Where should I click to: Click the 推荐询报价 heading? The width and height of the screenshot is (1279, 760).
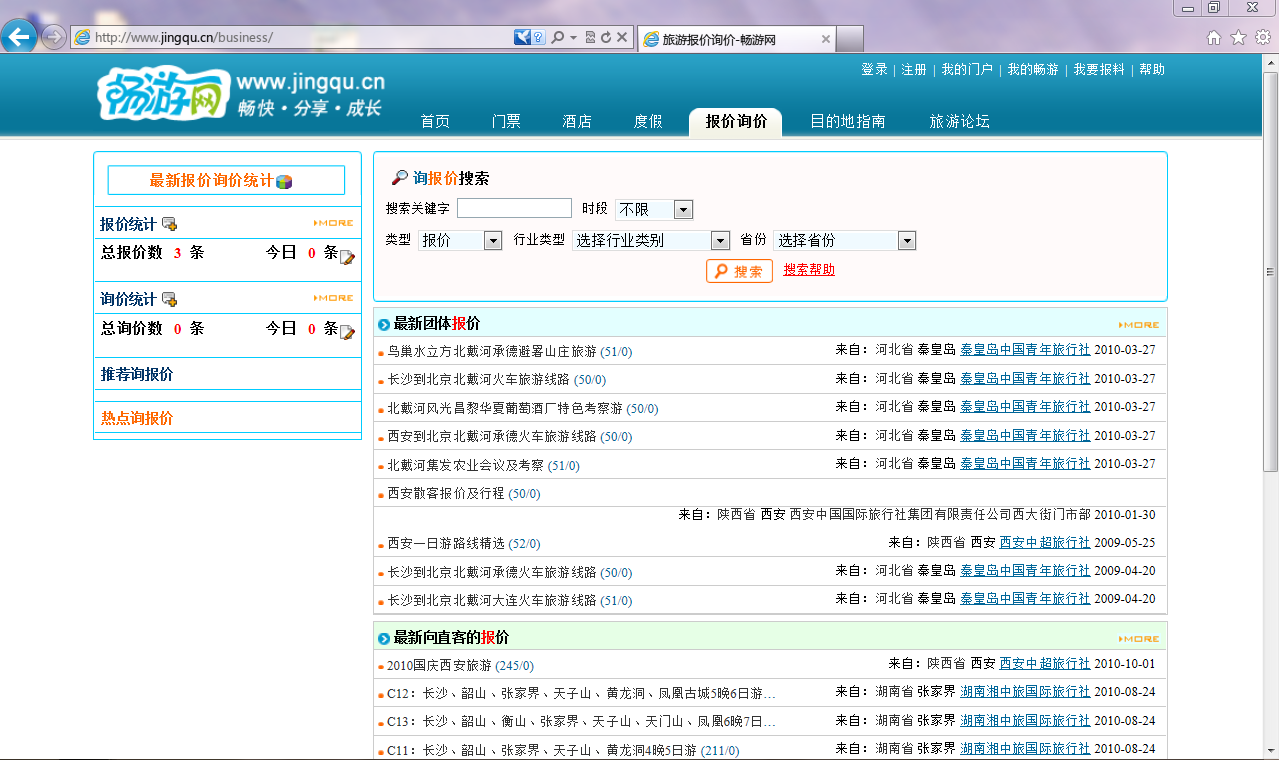pos(137,374)
